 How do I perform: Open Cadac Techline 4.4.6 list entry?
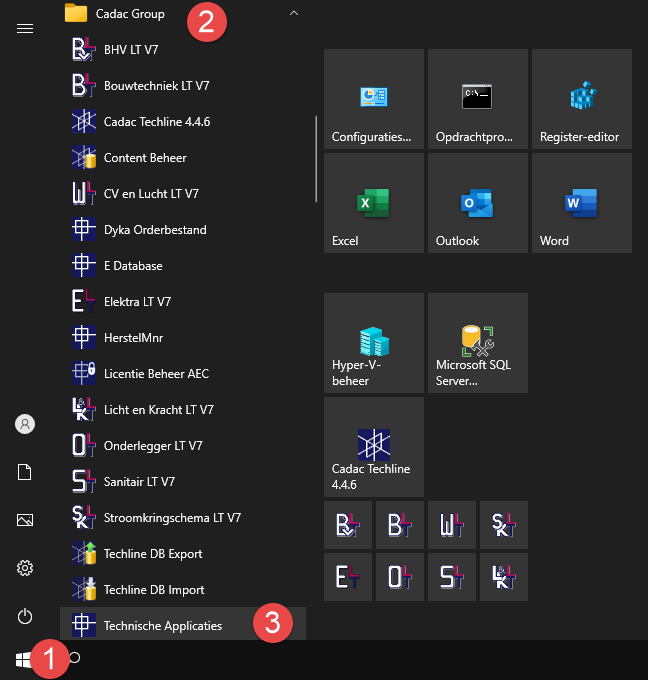tap(183, 121)
